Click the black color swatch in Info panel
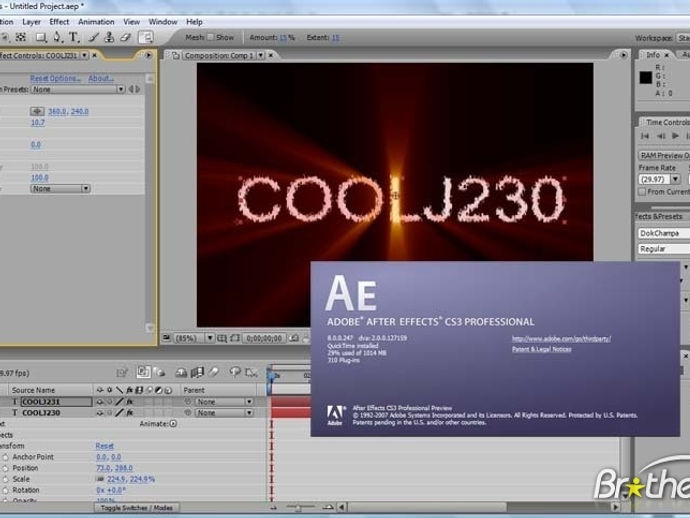Screen dimensions: 690x518 pos(646,78)
